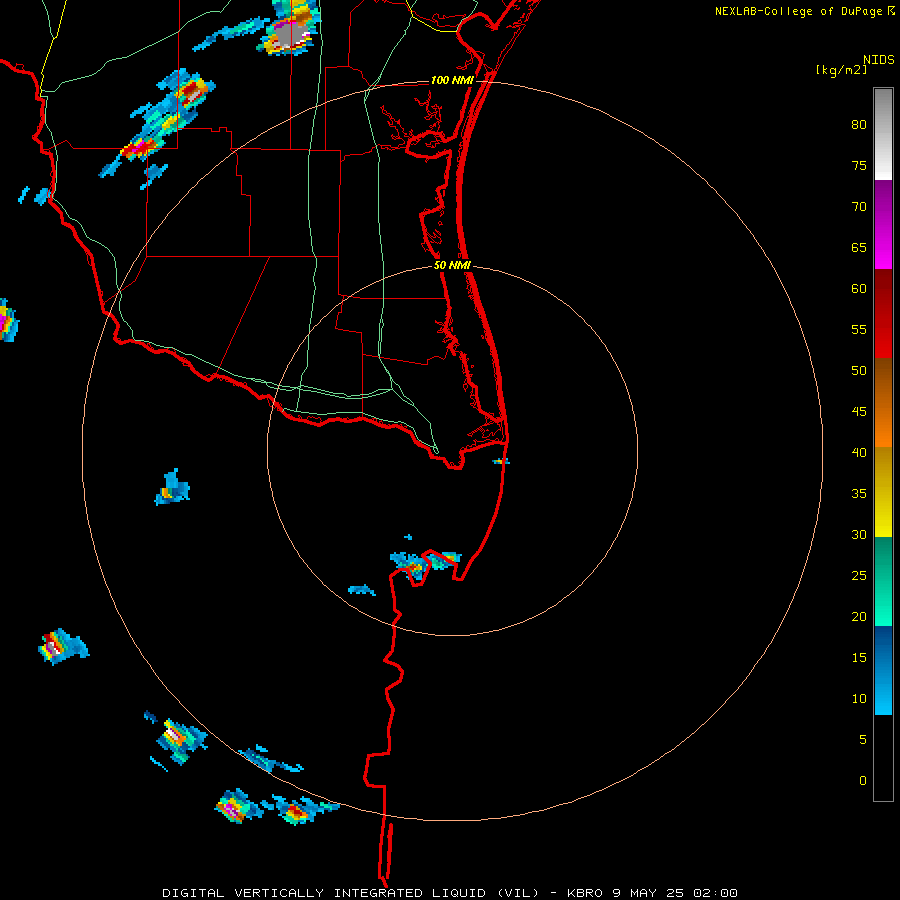
Task: Click the yellow segment of the color bar
Action: click(x=883, y=492)
